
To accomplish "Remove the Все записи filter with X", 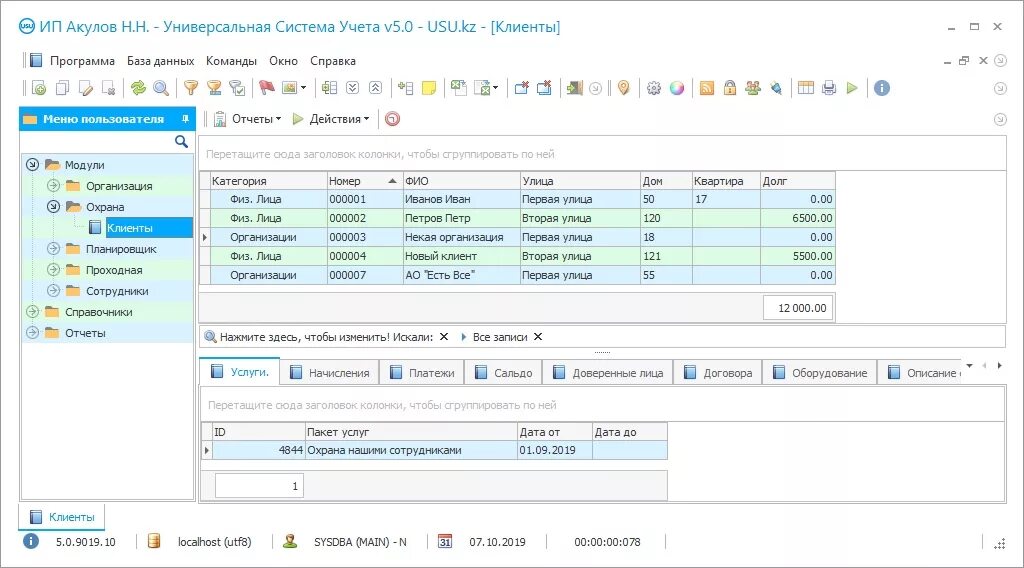I will coord(538,337).
